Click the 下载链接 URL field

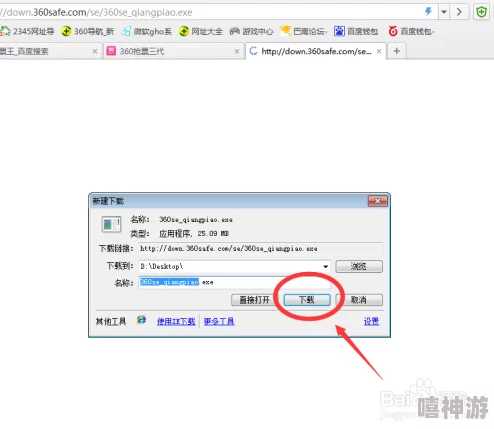261,249
